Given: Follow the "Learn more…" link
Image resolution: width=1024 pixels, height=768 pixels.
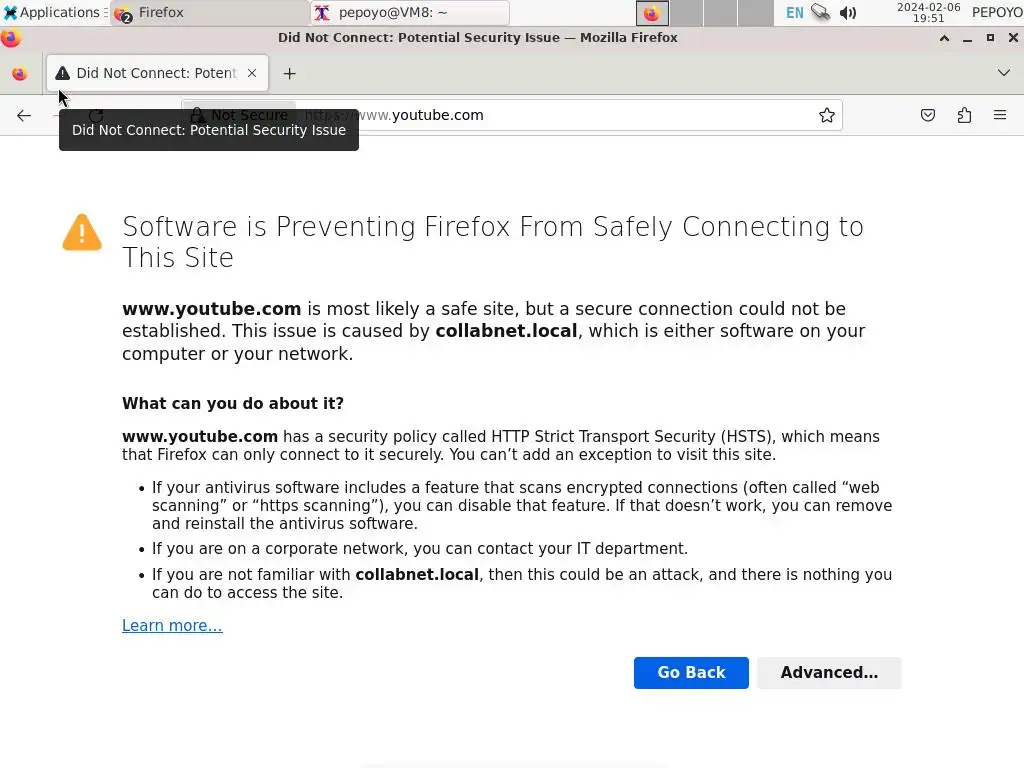Looking at the screenshot, I should coord(172,626).
